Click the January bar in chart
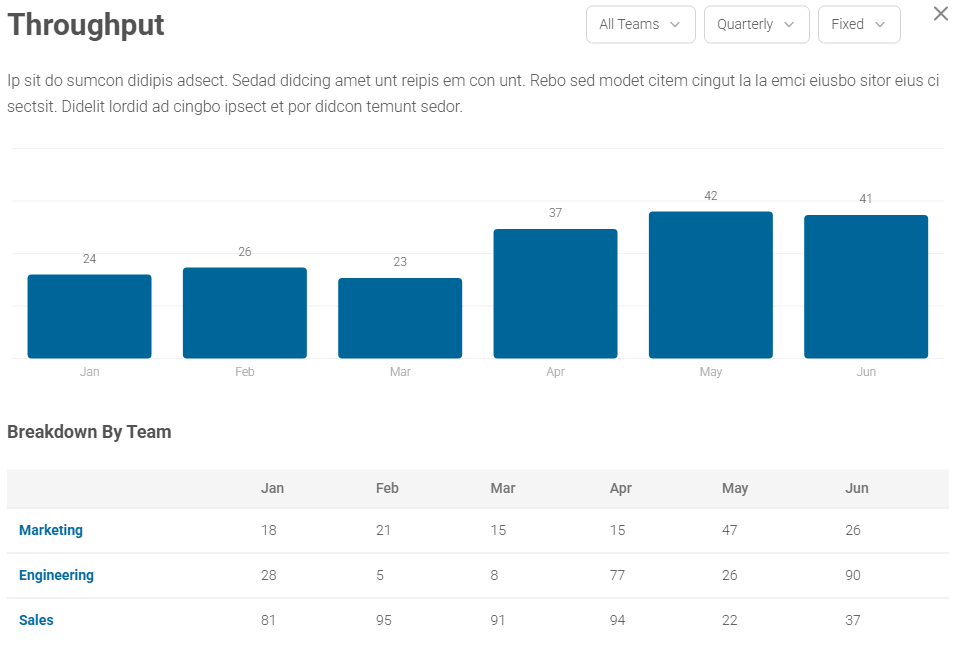Viewport: 956px width, 652px height. (x=89, y=316)
